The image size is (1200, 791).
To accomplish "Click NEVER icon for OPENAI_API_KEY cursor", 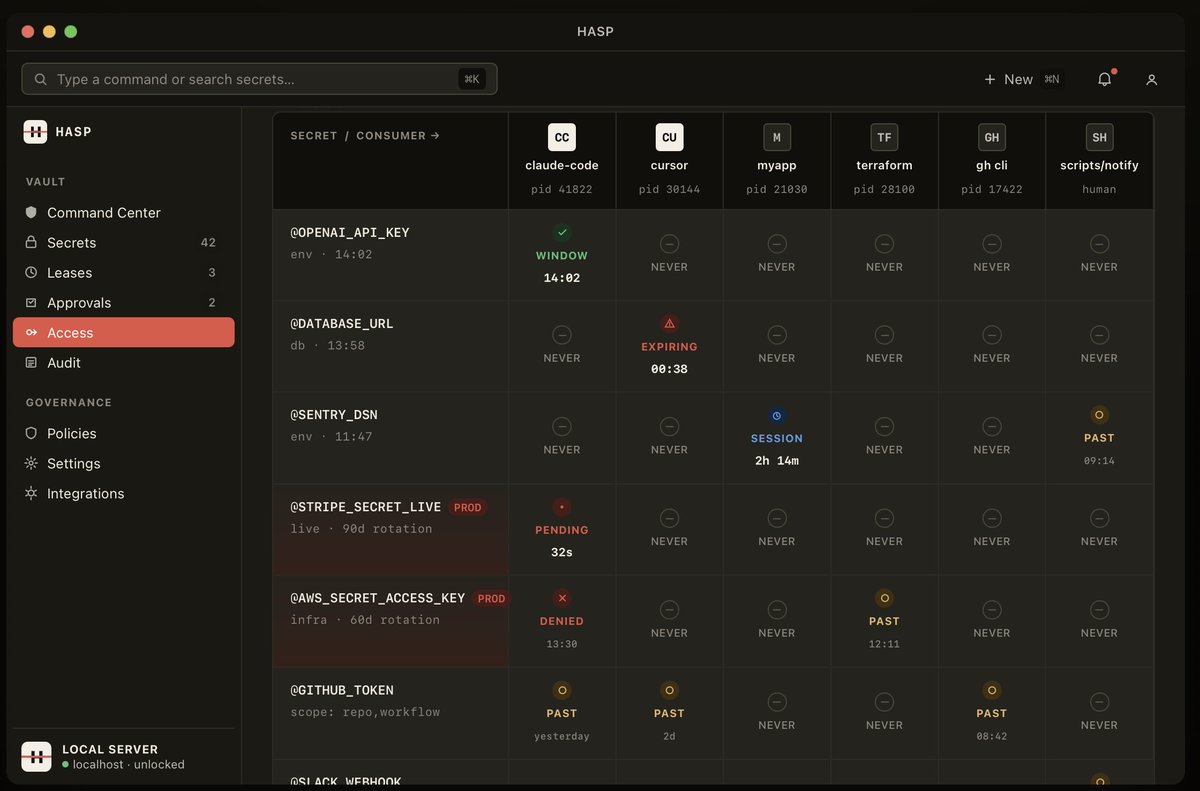I will click(x=669, y=243).
